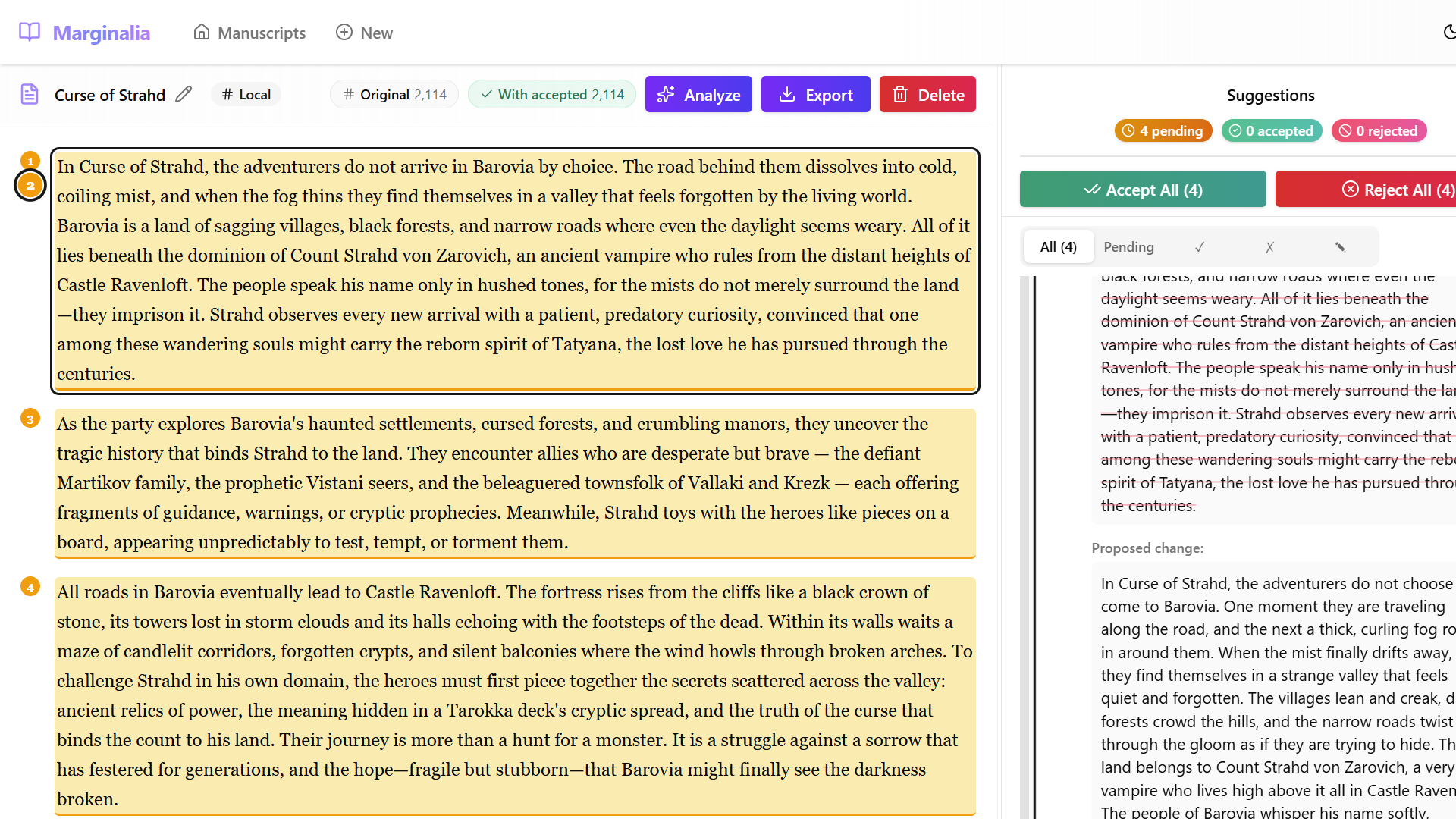This screenshot has height=819, width=1456.
Task: Click the paragraph starting 'As the party explores'
Action: tap(515, 483)
